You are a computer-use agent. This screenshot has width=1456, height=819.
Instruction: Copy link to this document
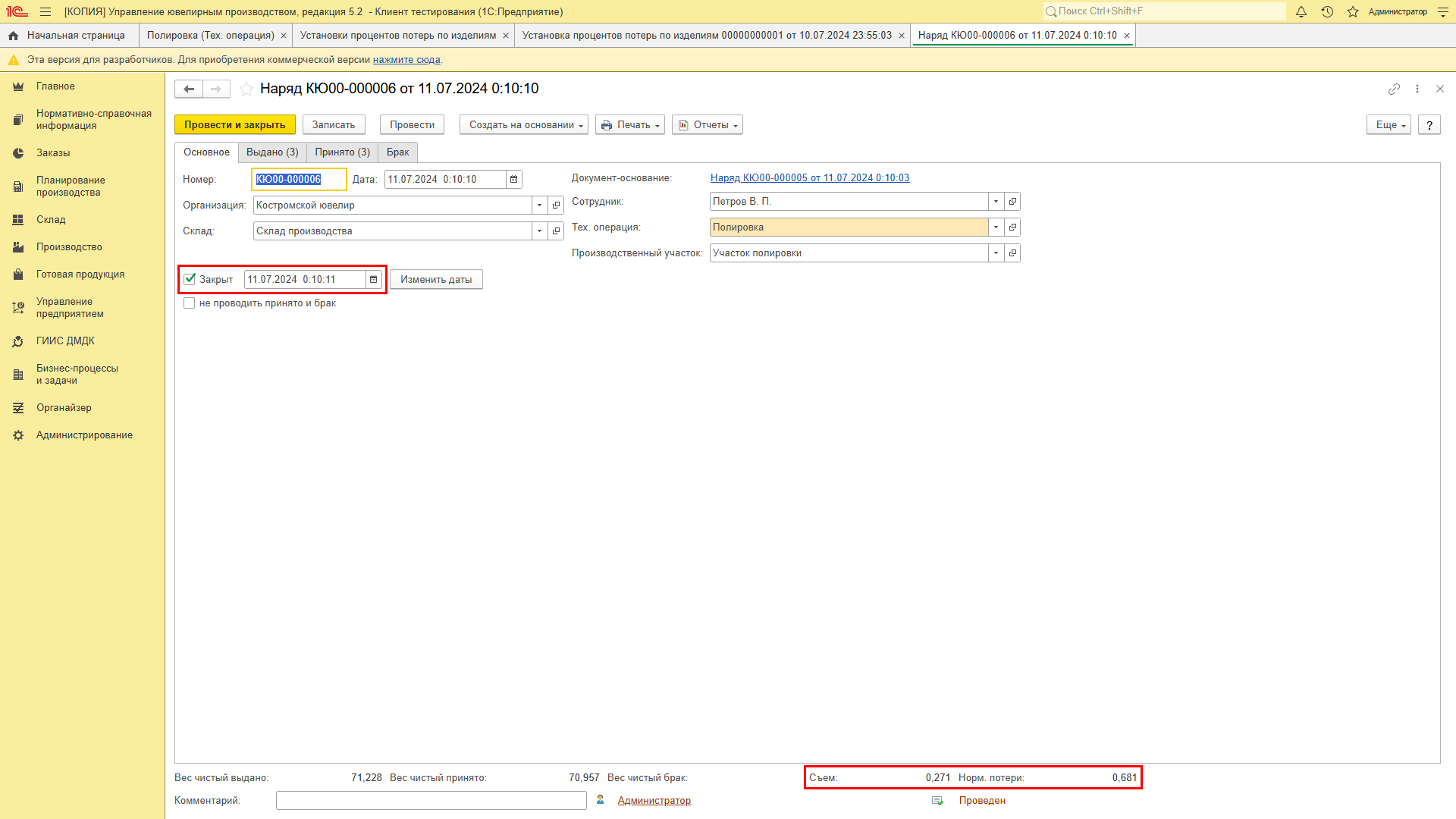pos(1394,89)
